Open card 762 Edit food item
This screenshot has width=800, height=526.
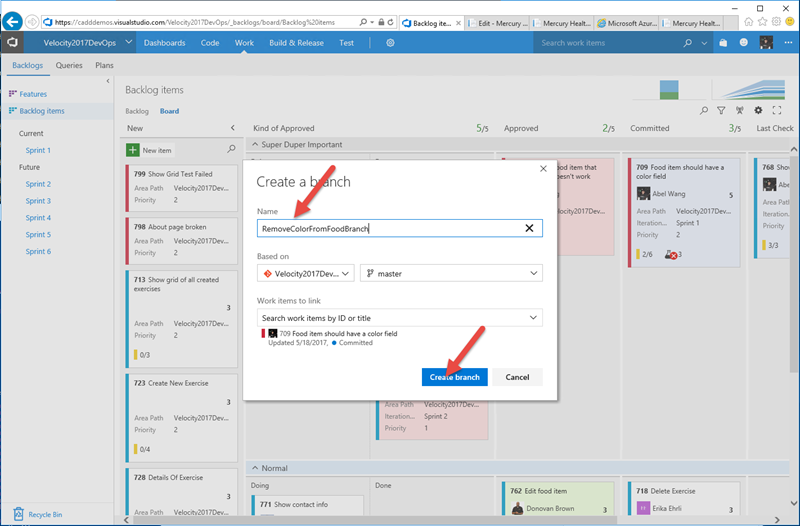click(x=558, y=498)
